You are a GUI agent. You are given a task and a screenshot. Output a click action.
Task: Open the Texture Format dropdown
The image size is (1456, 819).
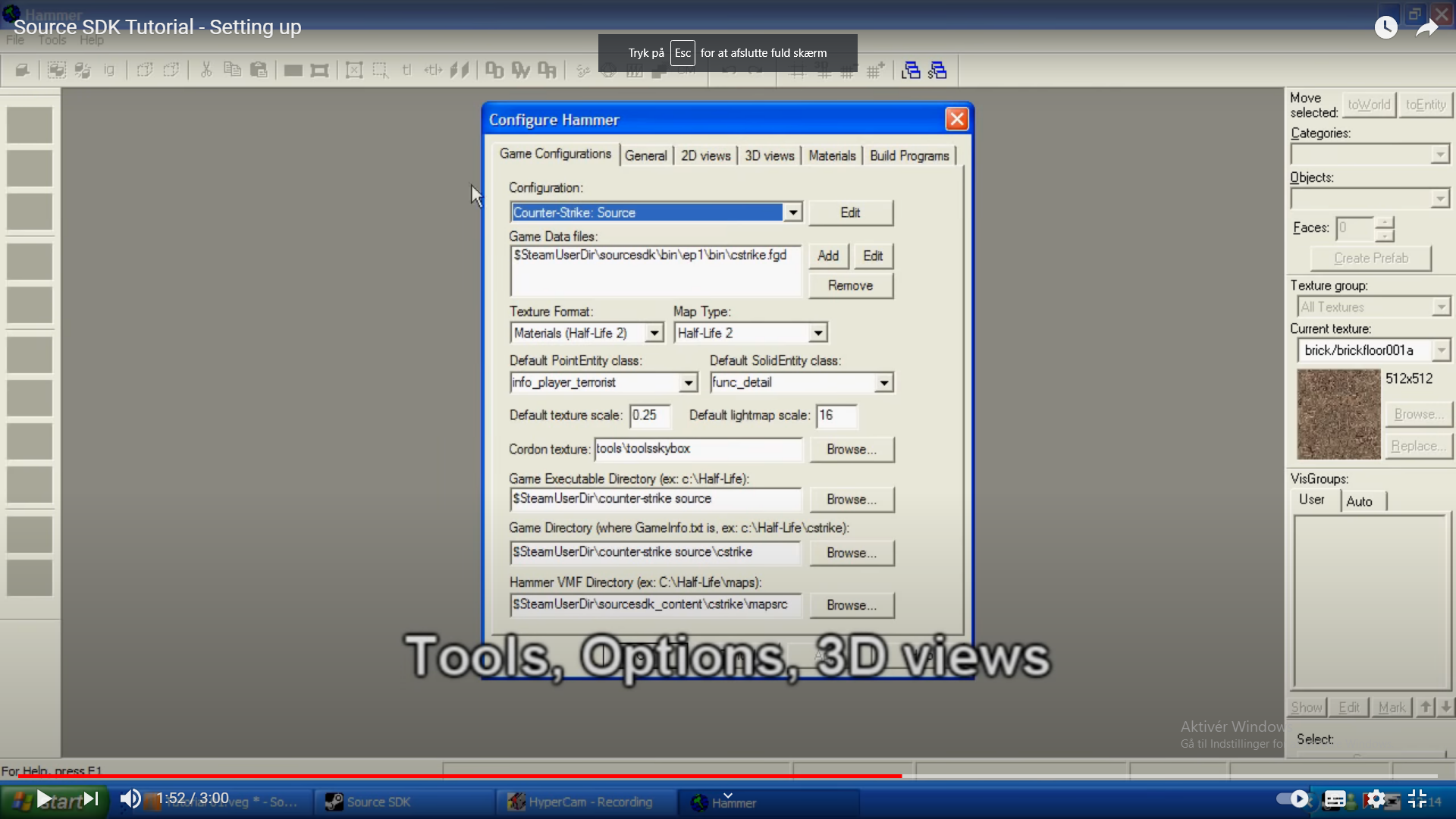pos(654,333)
